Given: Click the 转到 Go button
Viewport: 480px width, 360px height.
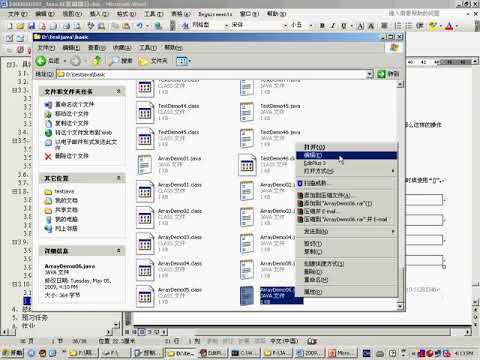Looking at the screenshot, I should [388, 74].
